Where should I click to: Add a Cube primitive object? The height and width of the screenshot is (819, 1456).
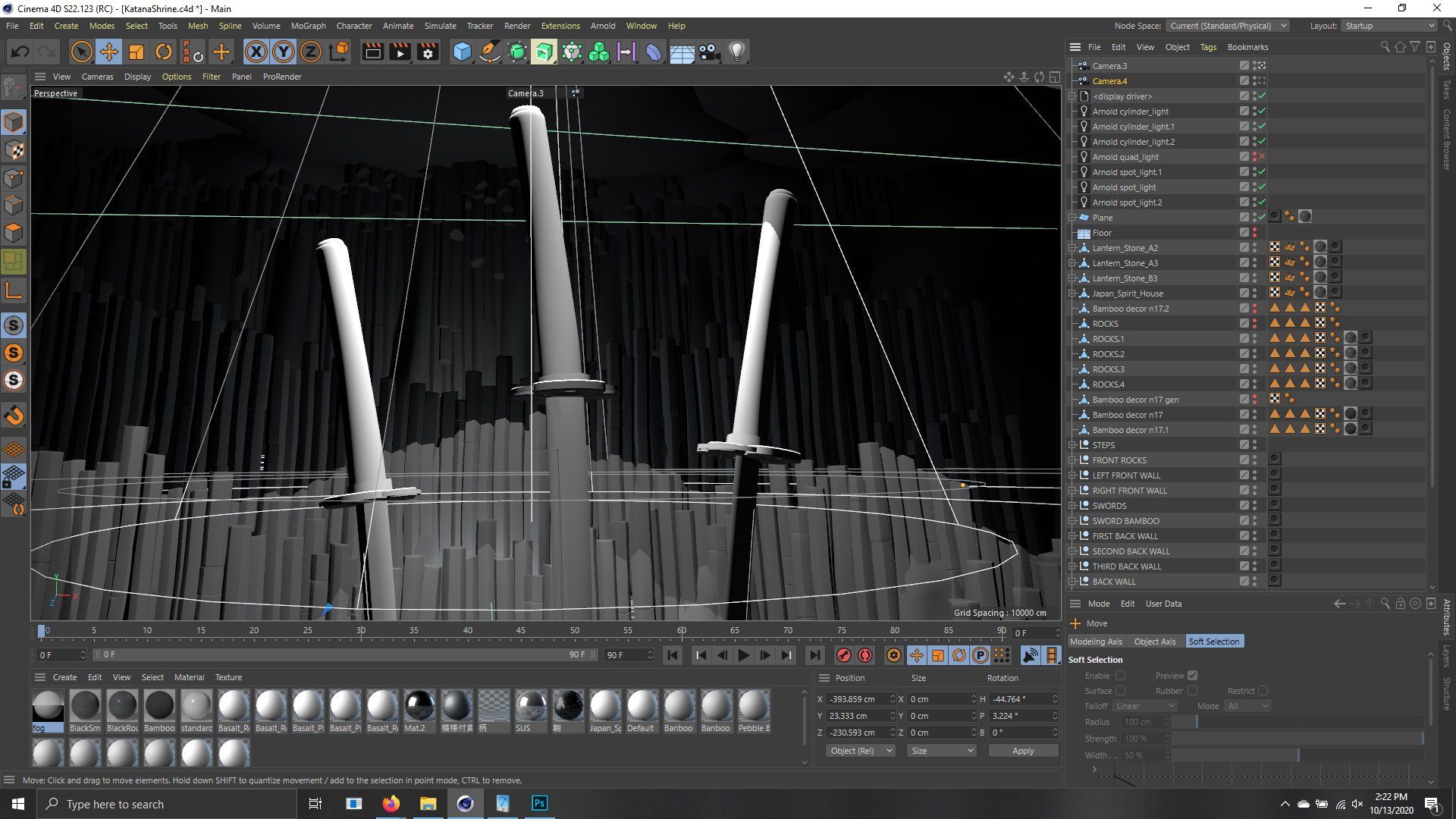[x=462, y=52]
